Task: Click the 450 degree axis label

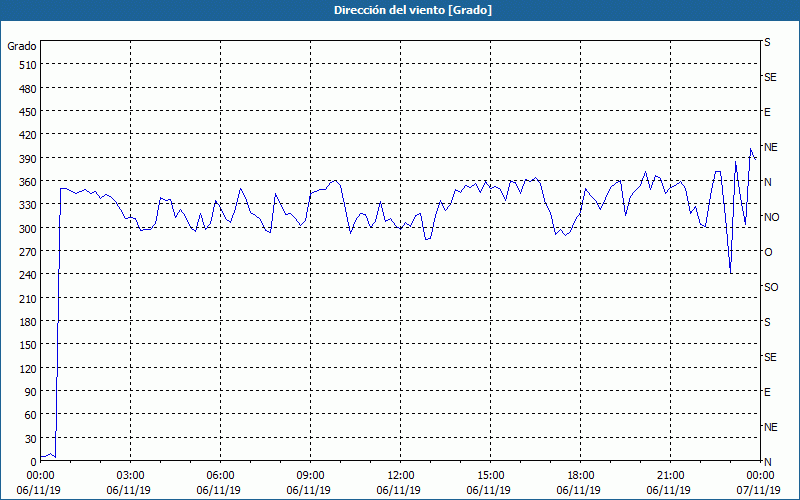Action: [29, 112]
